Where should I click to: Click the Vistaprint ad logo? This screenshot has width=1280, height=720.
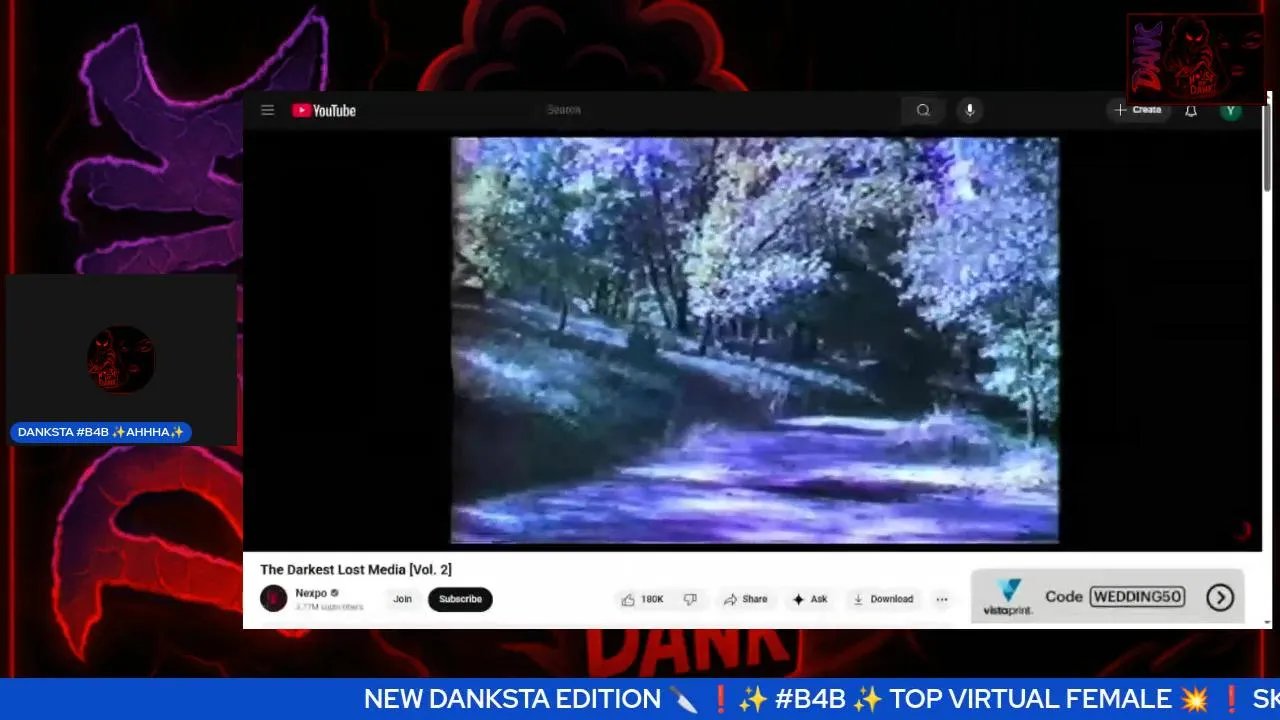point(1008,597)
